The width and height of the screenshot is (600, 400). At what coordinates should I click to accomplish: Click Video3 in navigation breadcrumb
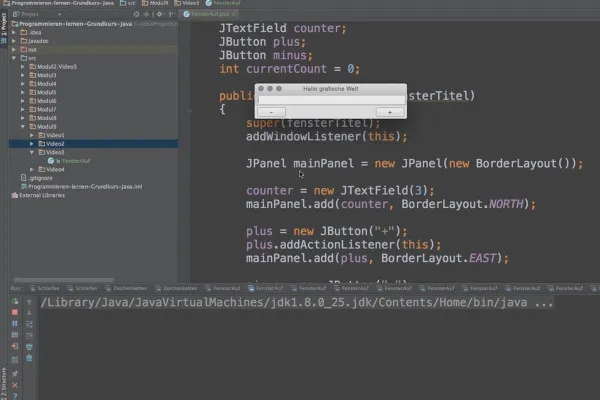(187, 3)
